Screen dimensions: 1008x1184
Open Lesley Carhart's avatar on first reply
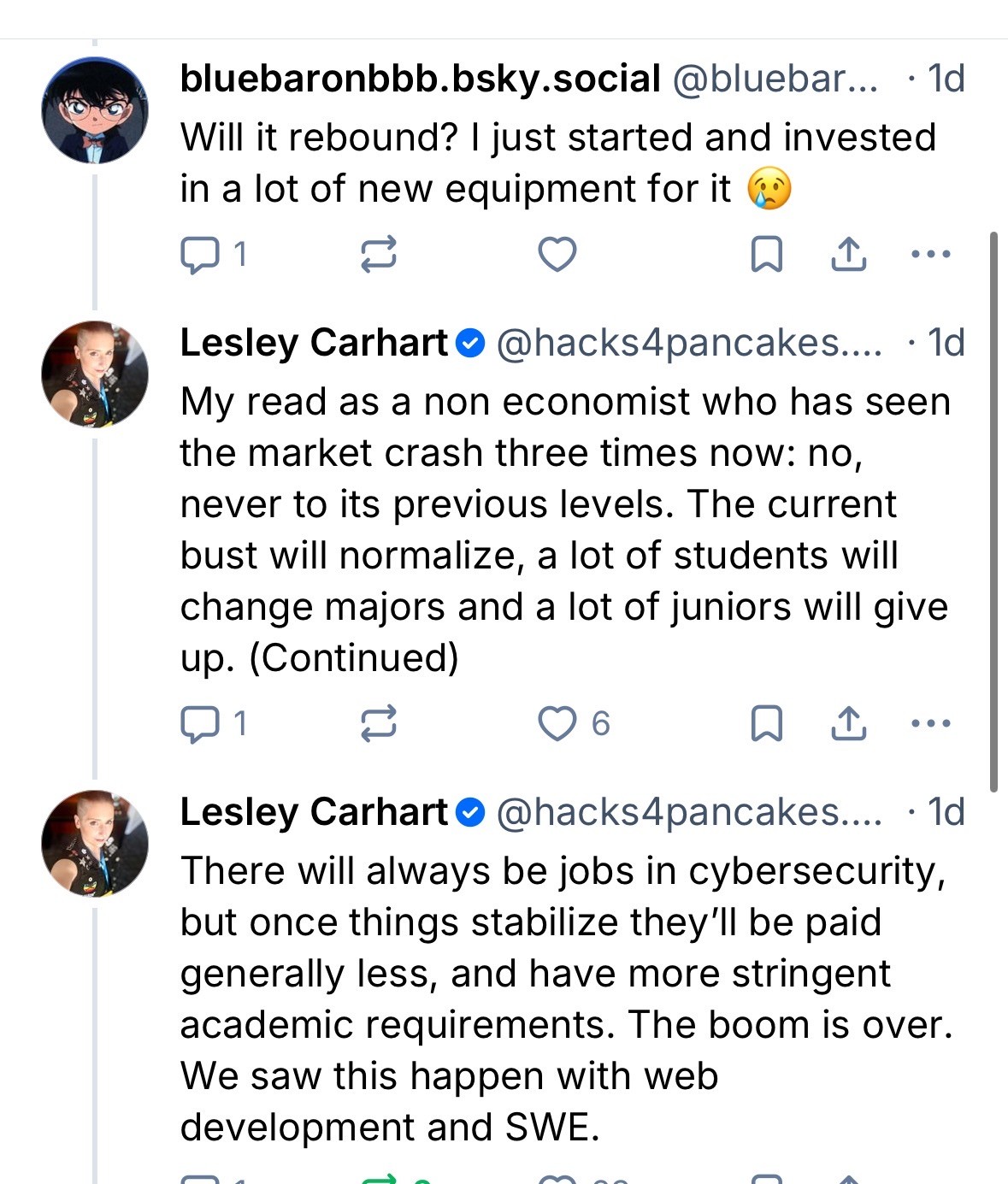point(95,374)
